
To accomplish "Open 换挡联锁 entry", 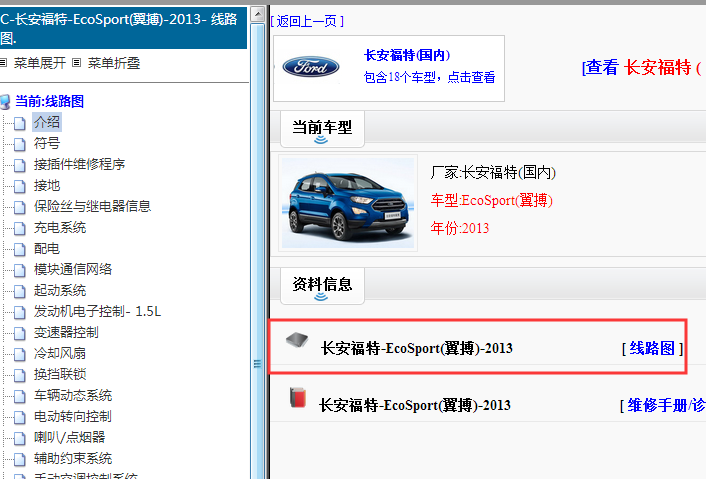I will pos(60,374).
